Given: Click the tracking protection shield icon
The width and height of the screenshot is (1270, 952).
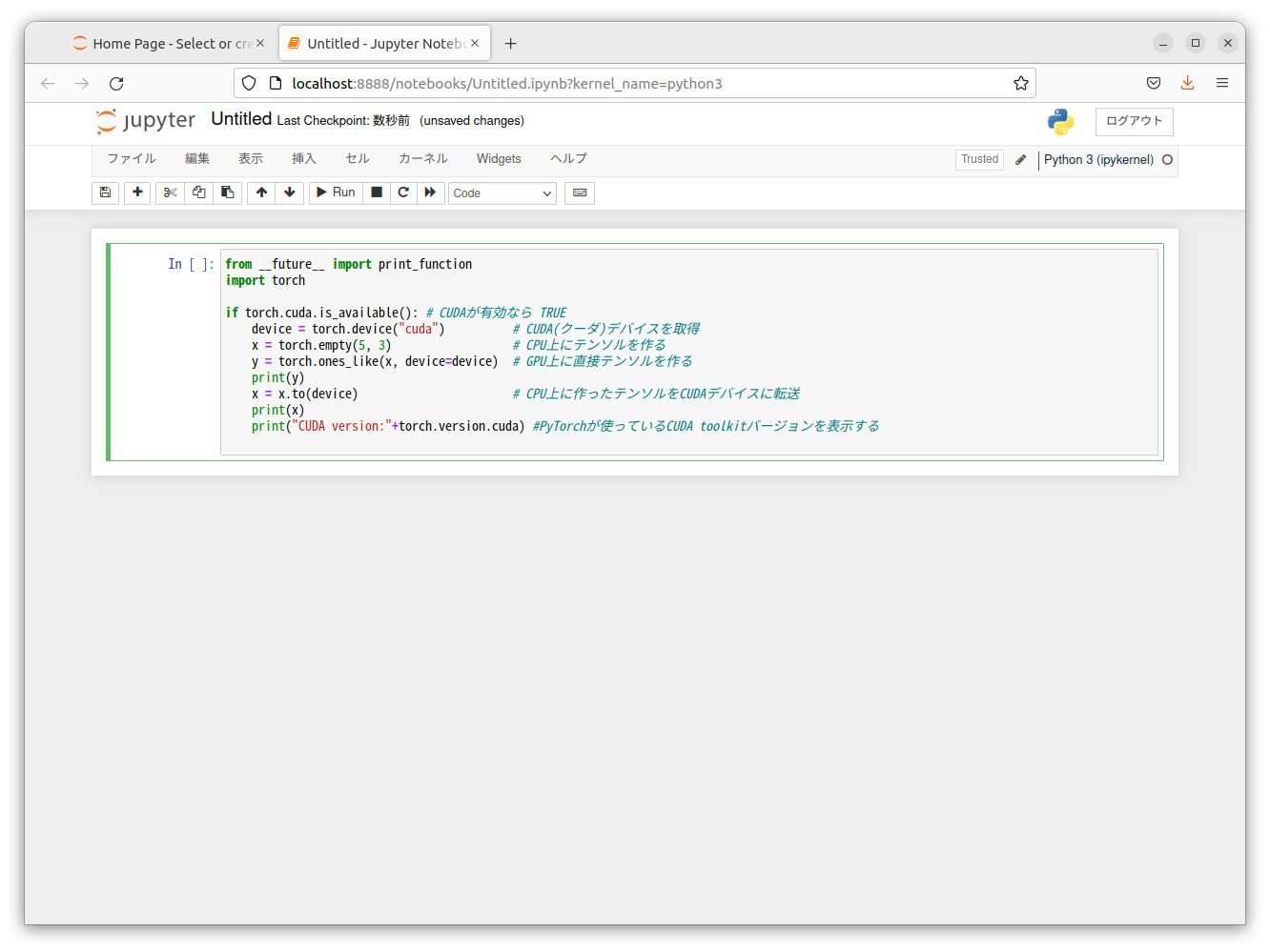Looking at the screenshot, I should coord(249,84).
